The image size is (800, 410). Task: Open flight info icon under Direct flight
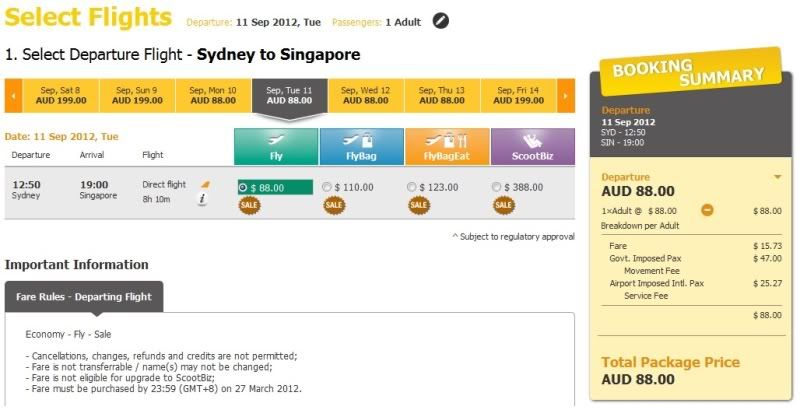coord(202,199)
